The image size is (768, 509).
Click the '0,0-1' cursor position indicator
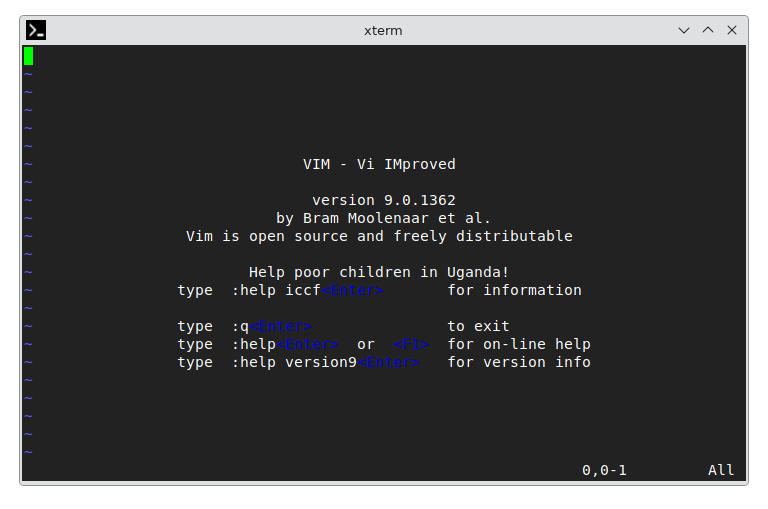604,470
